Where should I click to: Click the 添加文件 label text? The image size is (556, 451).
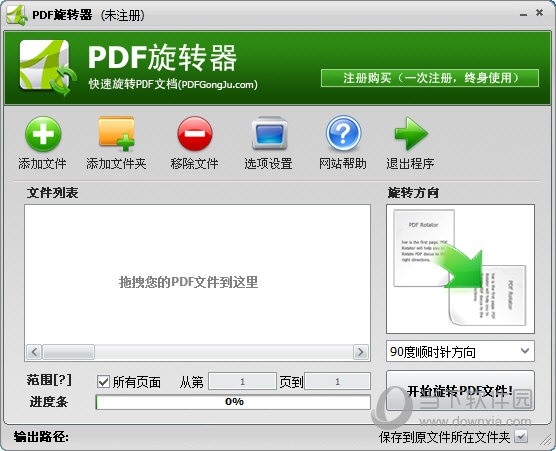pyautogui.click(x=43, y=163)
